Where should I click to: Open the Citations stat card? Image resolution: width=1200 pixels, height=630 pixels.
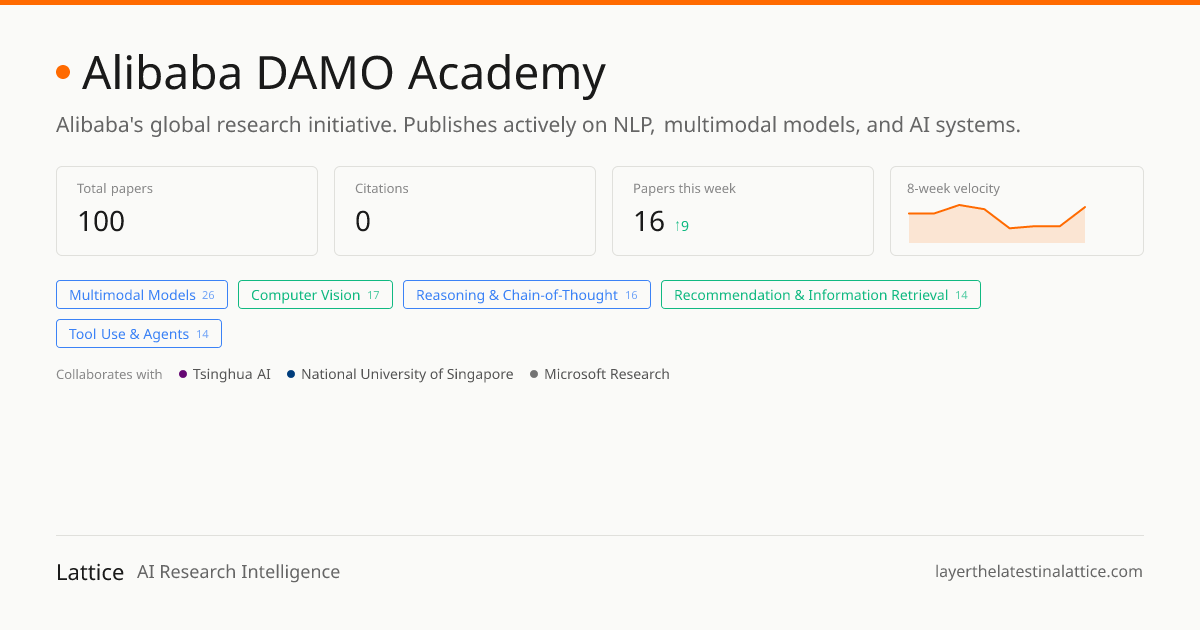pos(465,211)
